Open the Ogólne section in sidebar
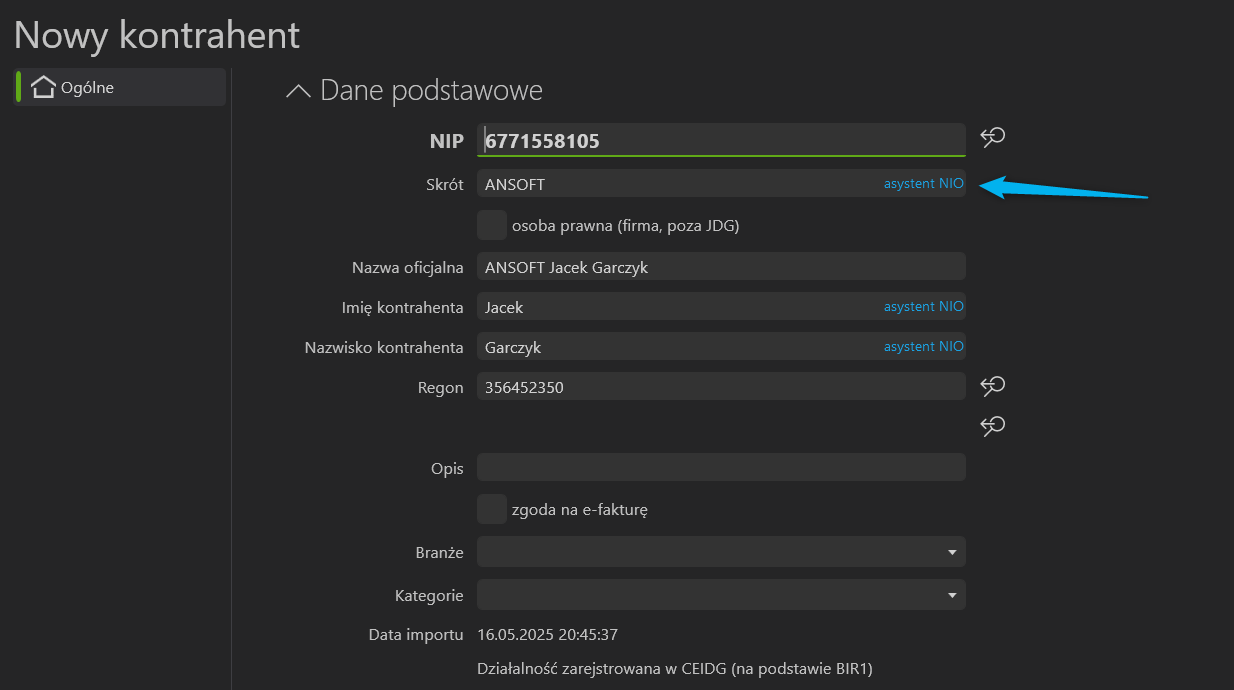 click(x=120, y=87)
